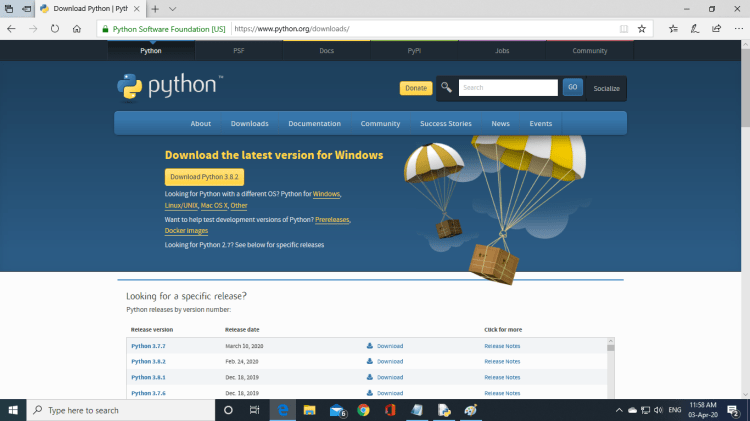Open the About menu
Screen dimensions: 750x421
(200, 123)
